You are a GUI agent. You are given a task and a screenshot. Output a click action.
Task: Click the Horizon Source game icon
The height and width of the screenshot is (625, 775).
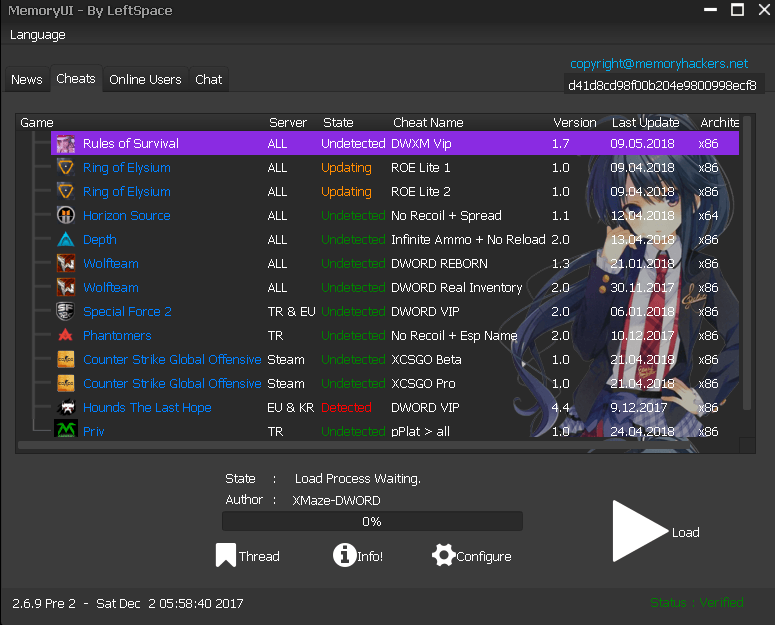[66, 215]
